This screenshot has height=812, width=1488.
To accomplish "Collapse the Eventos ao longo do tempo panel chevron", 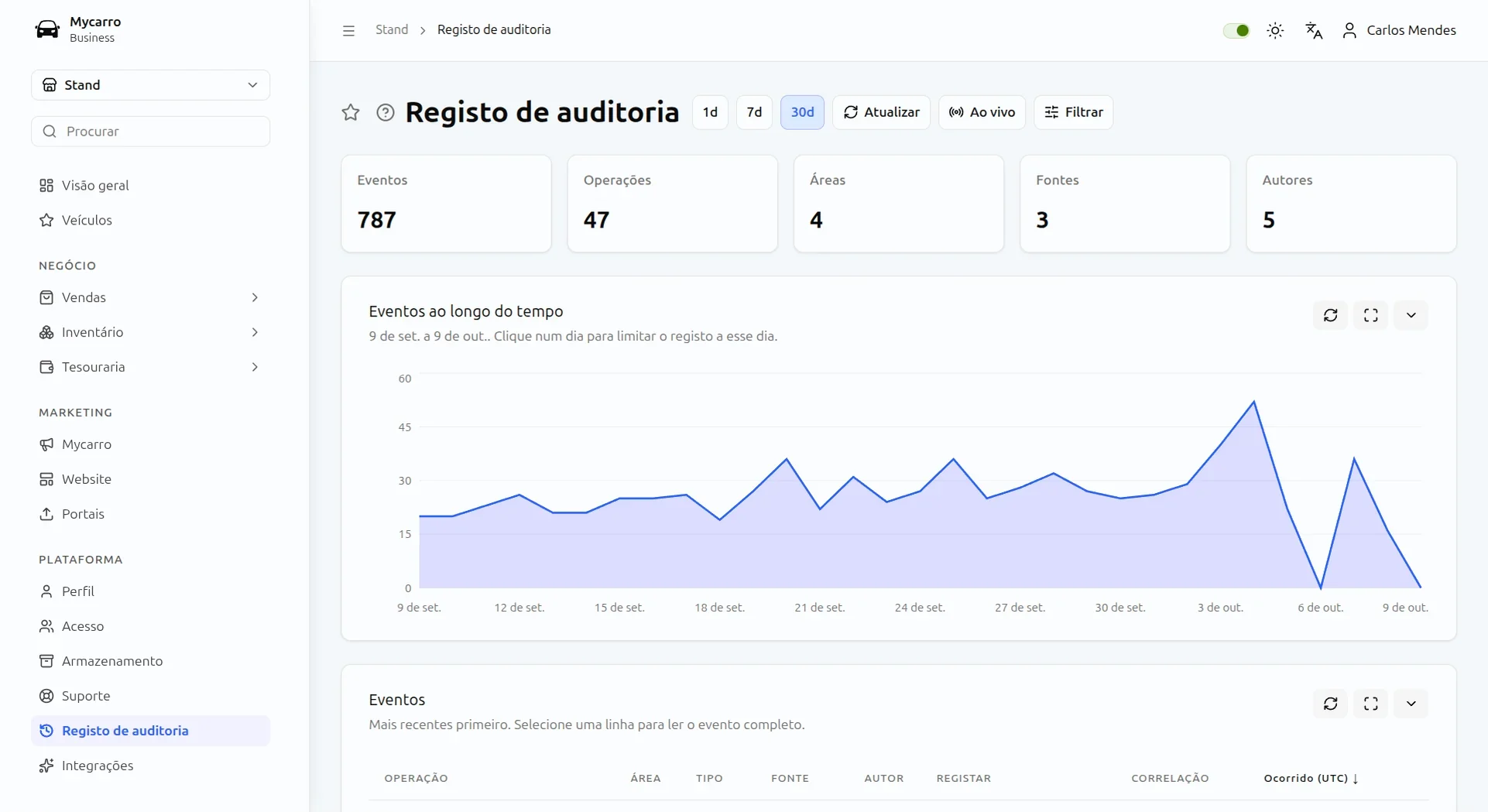I will click(x=1411, y=315).
